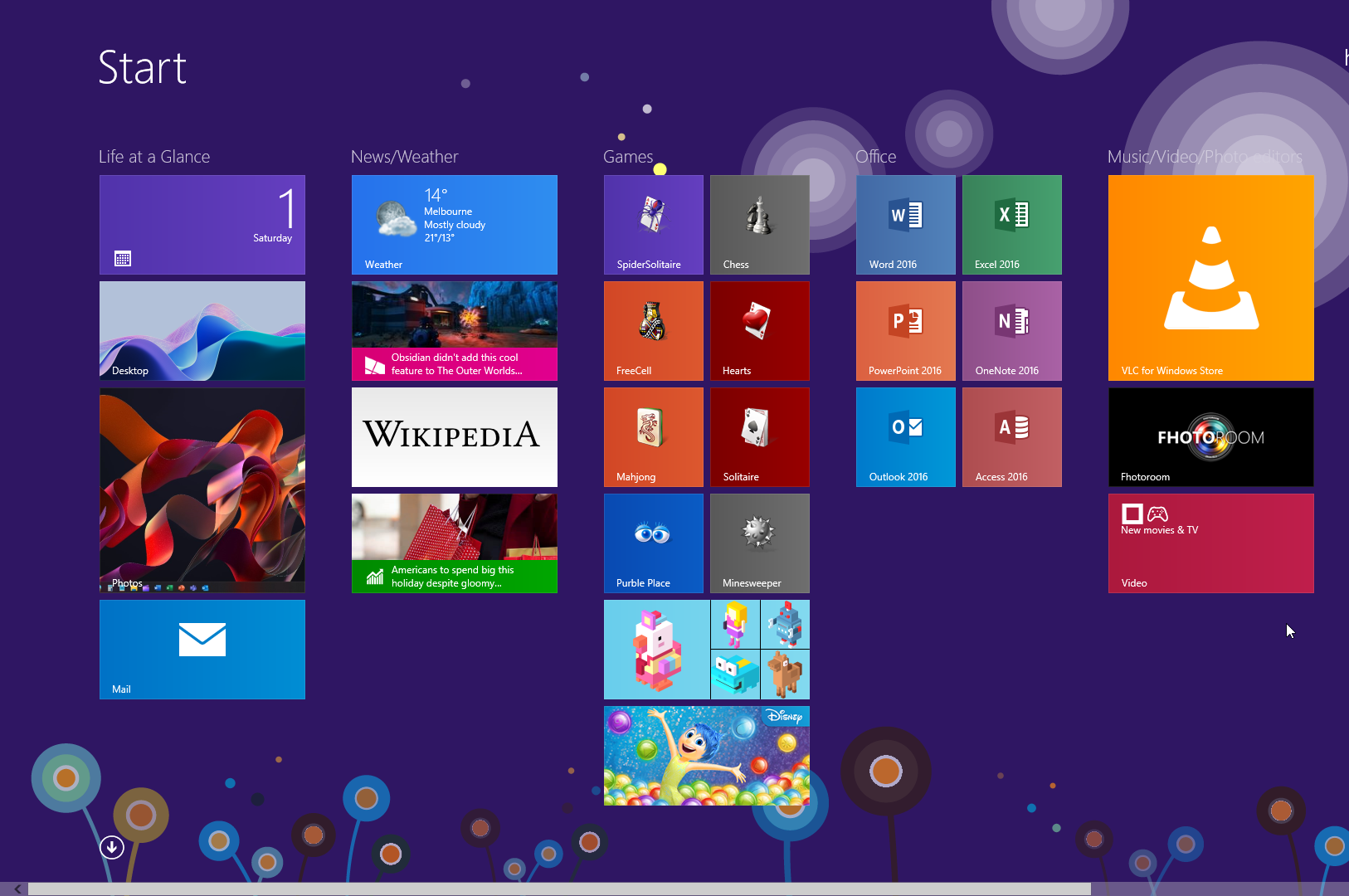Open the Word 2016 tile
1349x896 pixels.
(905, 224)
